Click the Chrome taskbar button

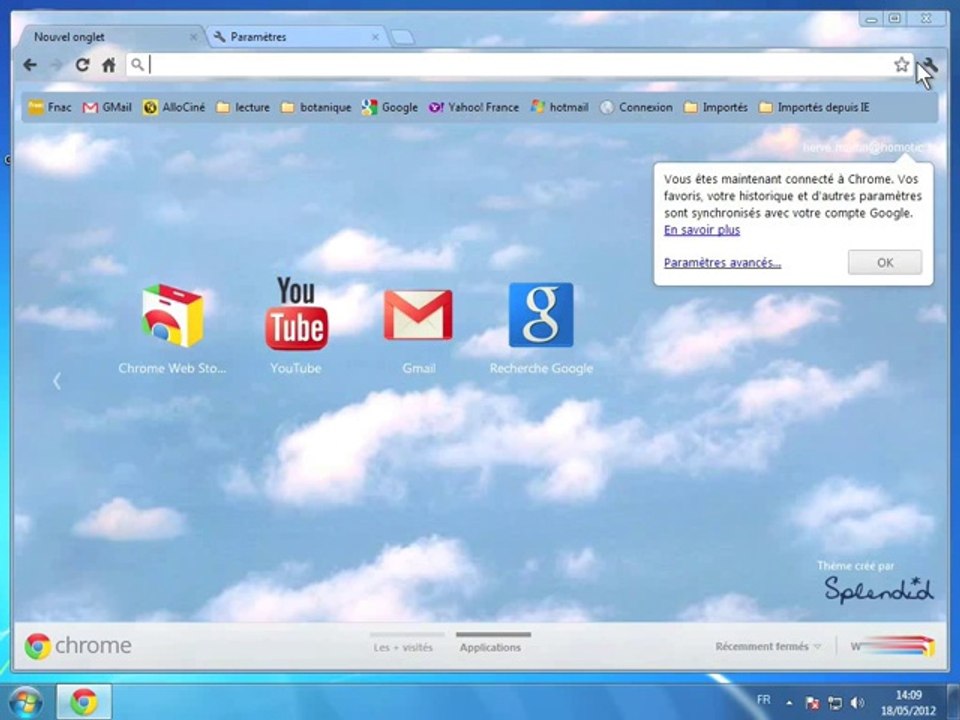pyautogui.click(x=84, y=702)
